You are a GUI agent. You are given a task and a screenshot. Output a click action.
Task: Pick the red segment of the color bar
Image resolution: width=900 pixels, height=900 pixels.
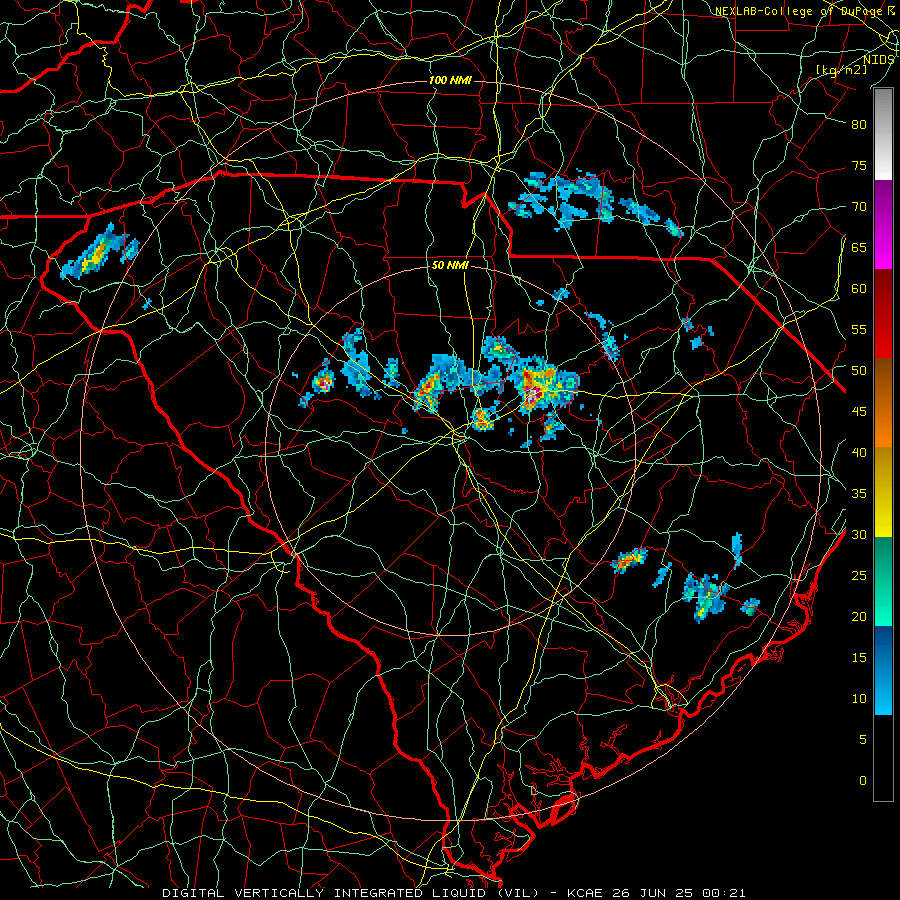[883, 314]
